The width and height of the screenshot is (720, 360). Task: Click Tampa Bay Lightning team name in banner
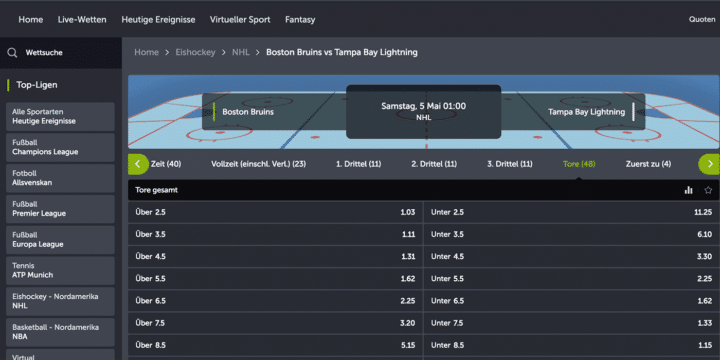pos(586,112)
